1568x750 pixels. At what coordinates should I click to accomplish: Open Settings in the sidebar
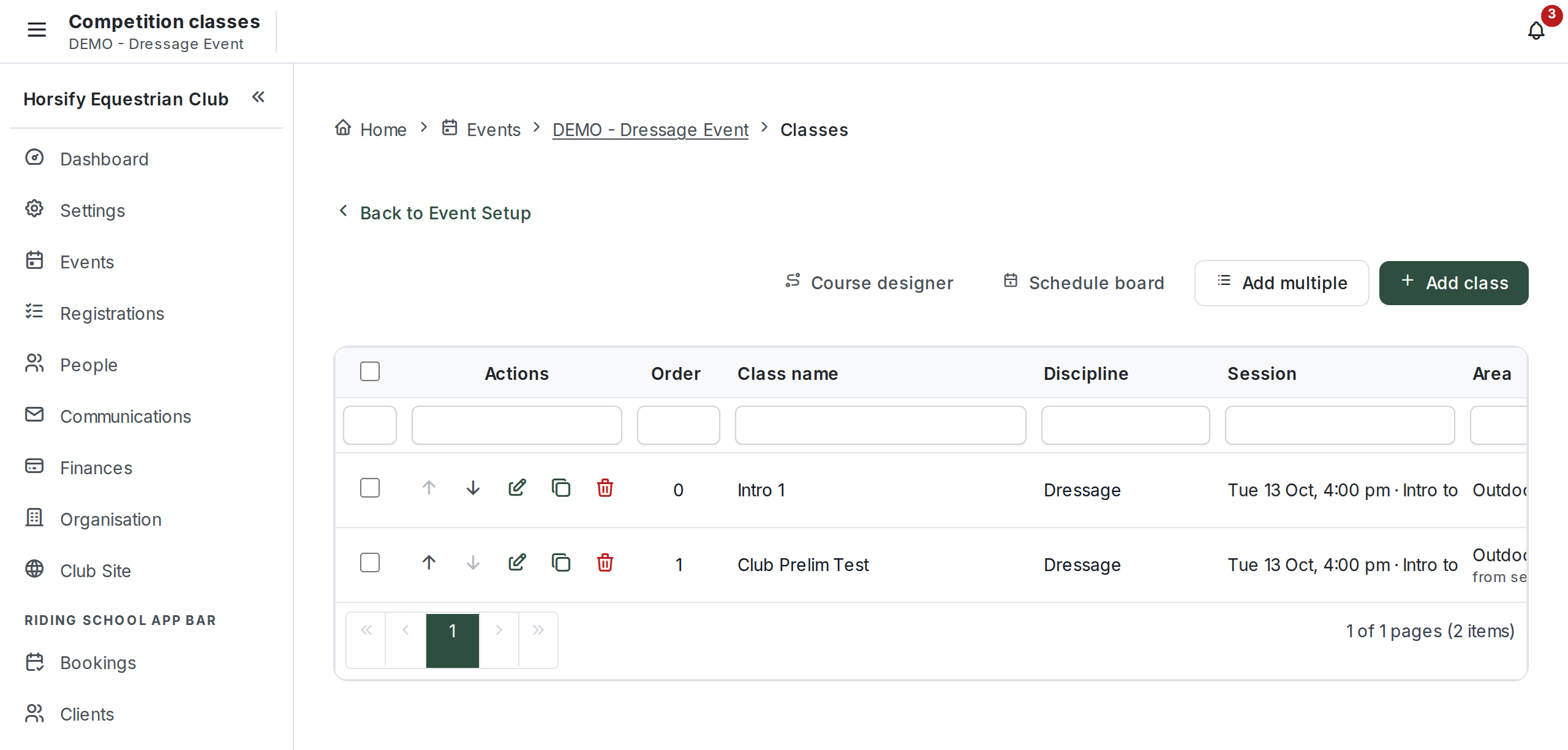(x=146, y=210)
